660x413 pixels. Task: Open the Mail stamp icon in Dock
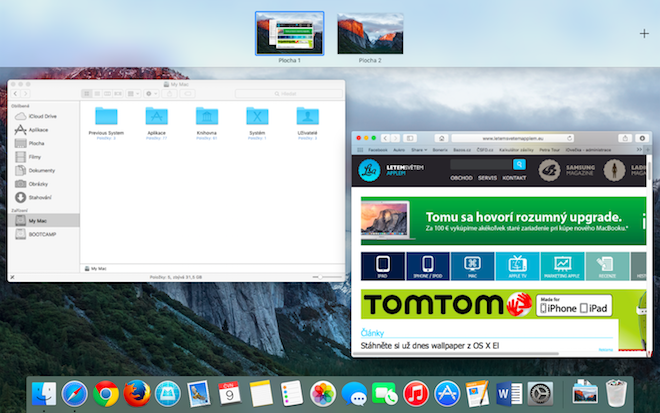(x=198, y=394)
